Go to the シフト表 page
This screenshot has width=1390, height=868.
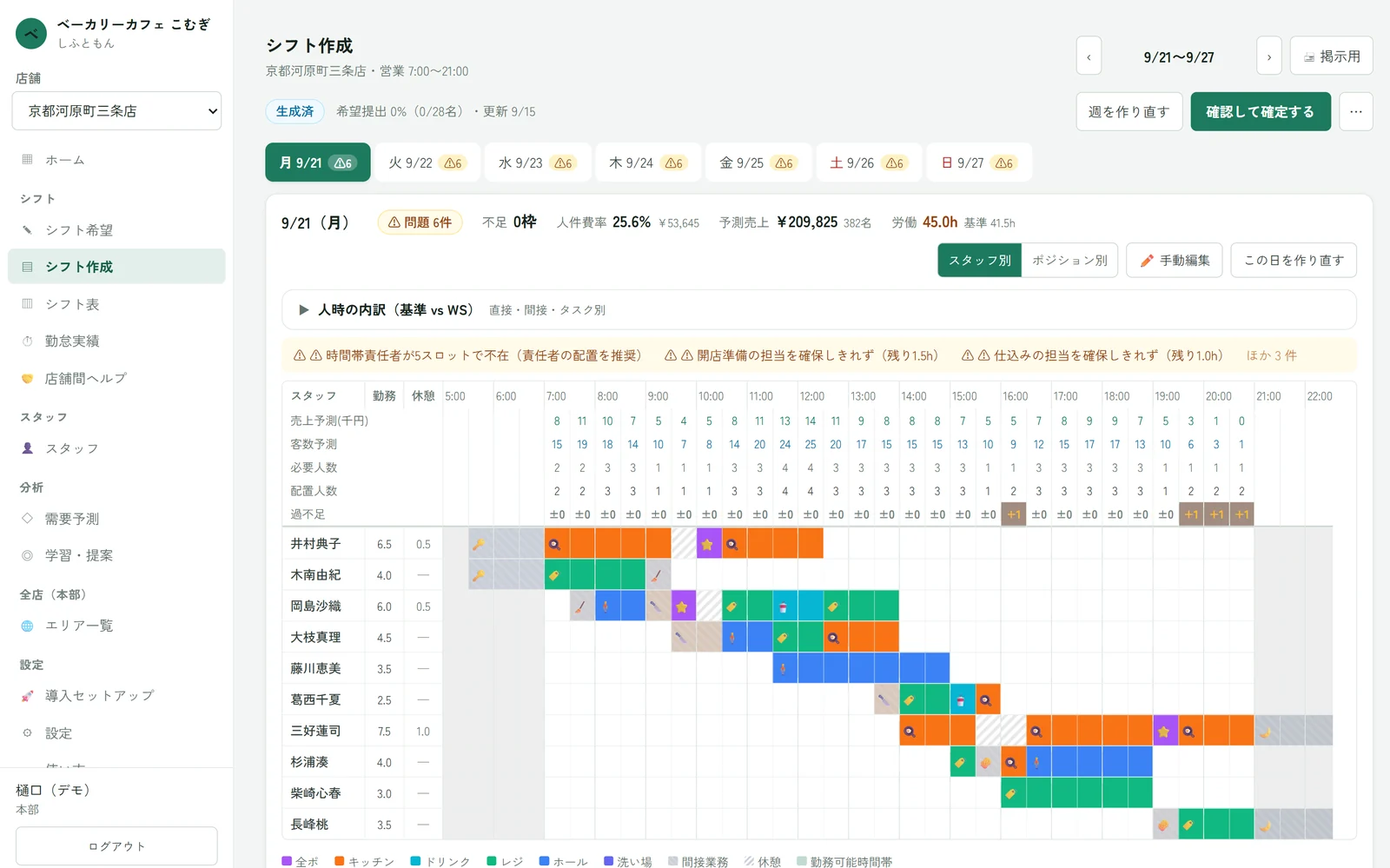pyautogui.click(x=116, y=304)
